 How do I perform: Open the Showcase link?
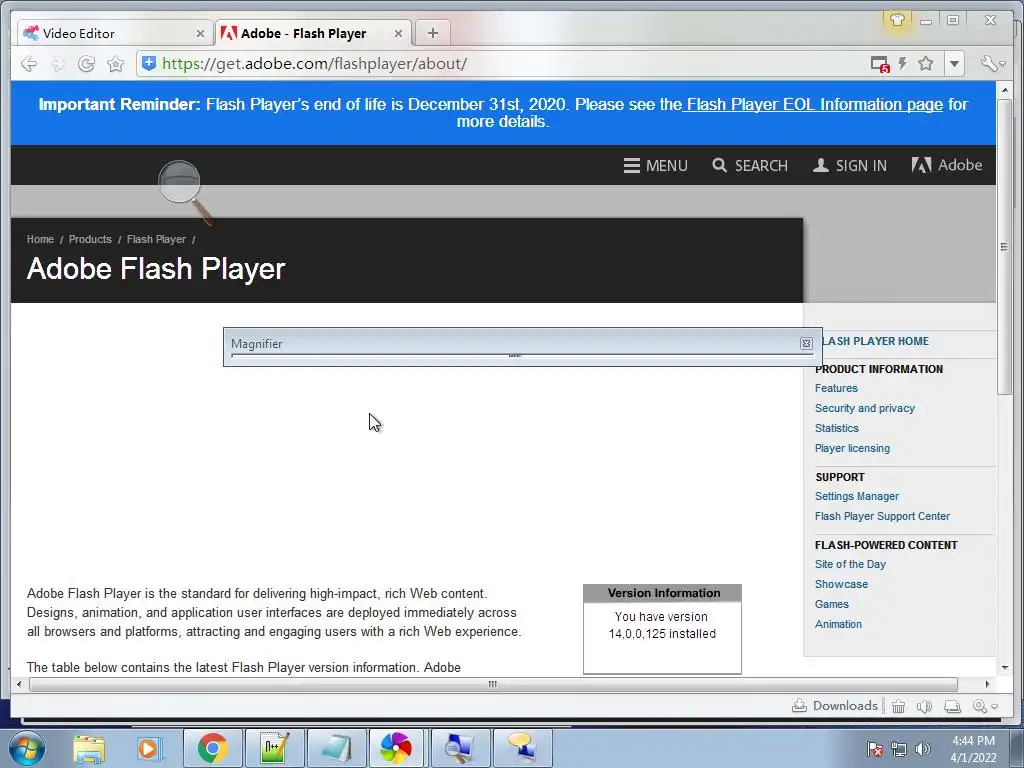pyautogui.click(x=841, y=584)
